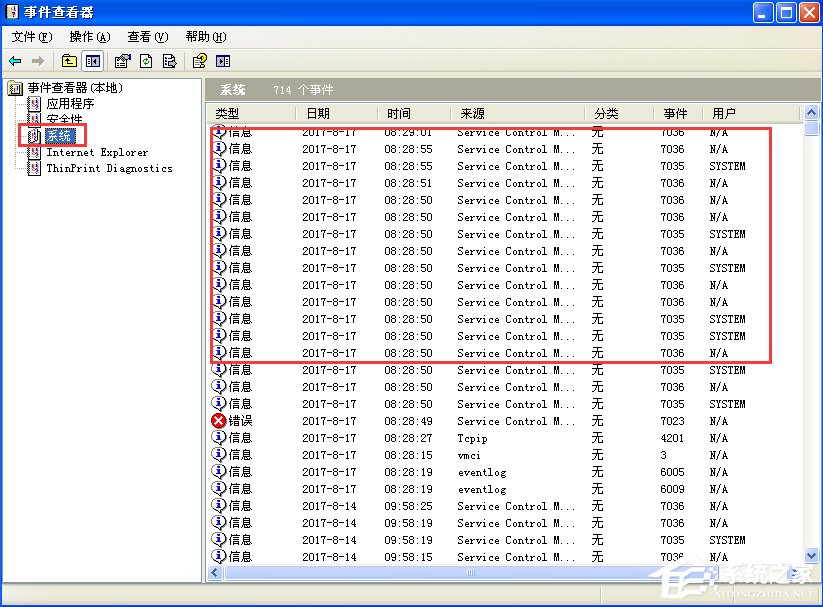
Task: Open the Help toolbar icon
Action: tap(198, 61)
